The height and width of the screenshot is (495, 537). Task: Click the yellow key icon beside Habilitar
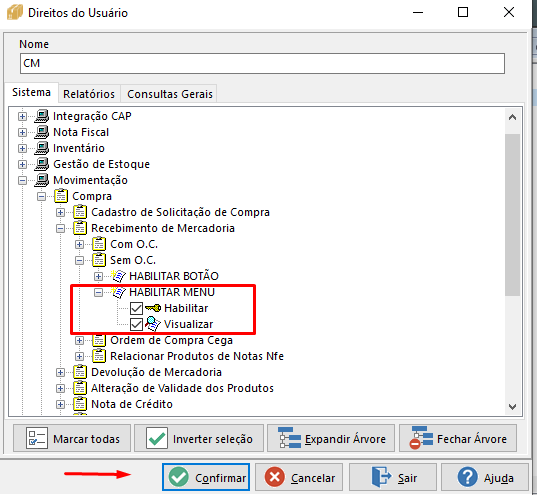click(153, 308)
